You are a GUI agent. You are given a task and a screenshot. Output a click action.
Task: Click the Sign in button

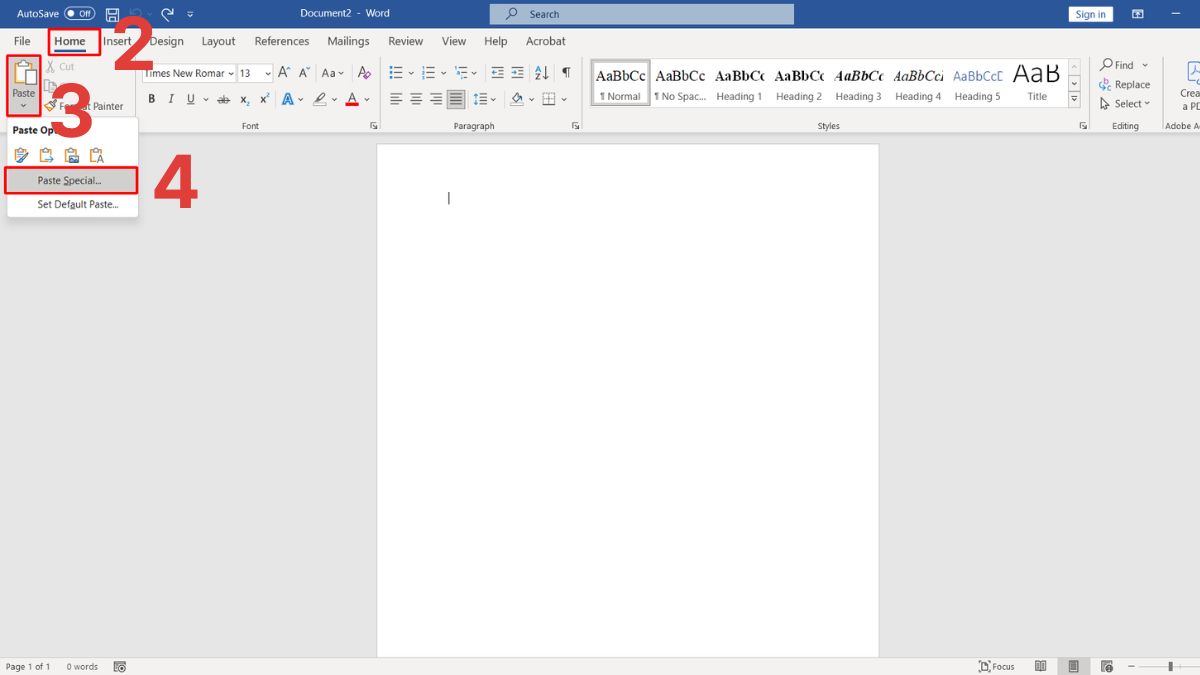point(1090,13)
